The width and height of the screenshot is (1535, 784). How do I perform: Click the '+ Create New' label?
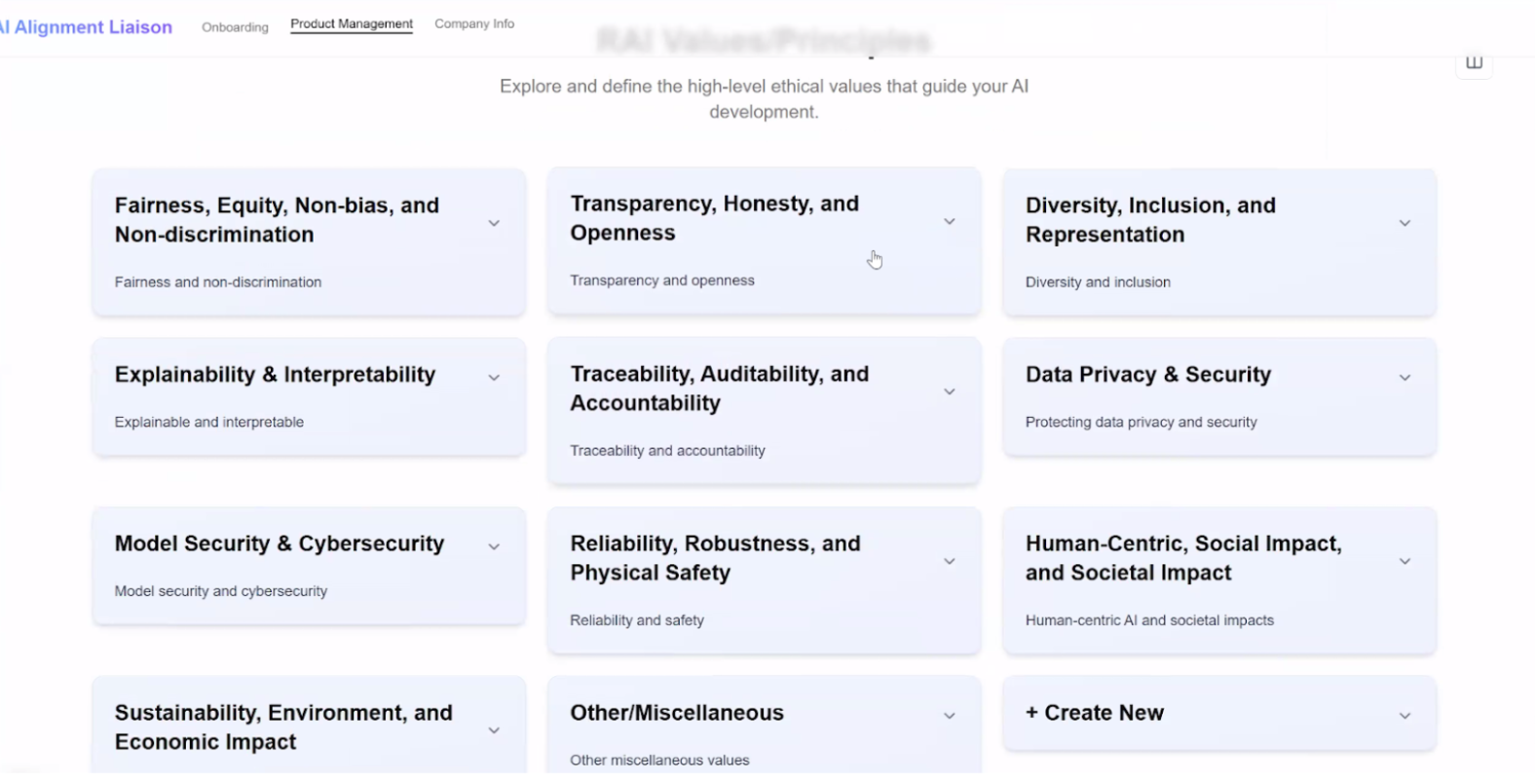click(1094, 713)
